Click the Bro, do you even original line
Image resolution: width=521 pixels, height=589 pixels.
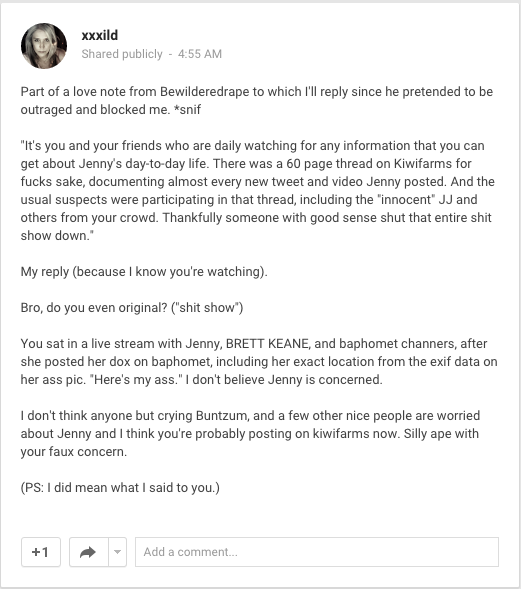point(132,308)
